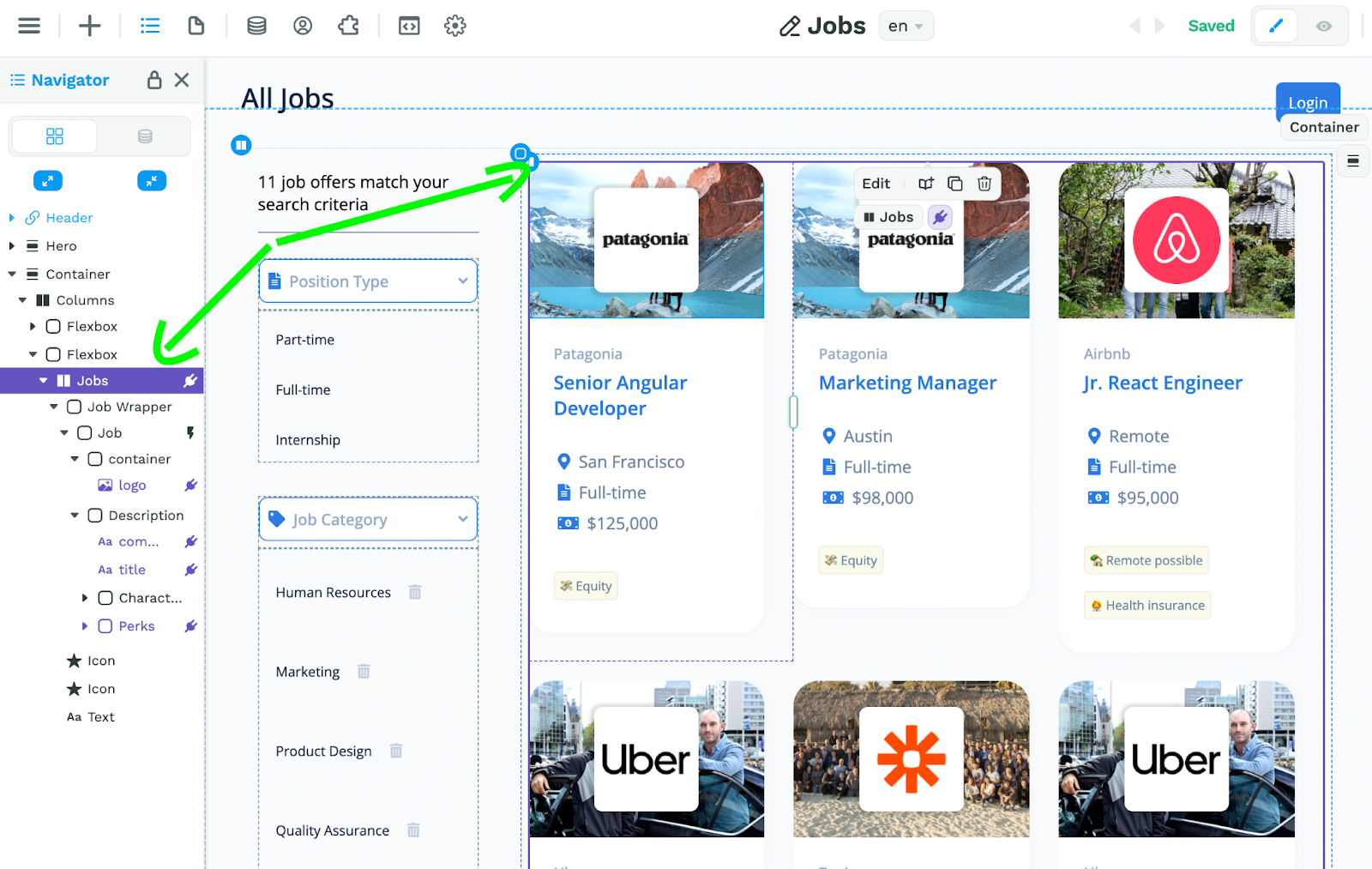Click the lightning bolt icon on Job row
This screenshot has height=869, width=1372.
[190, 433]
